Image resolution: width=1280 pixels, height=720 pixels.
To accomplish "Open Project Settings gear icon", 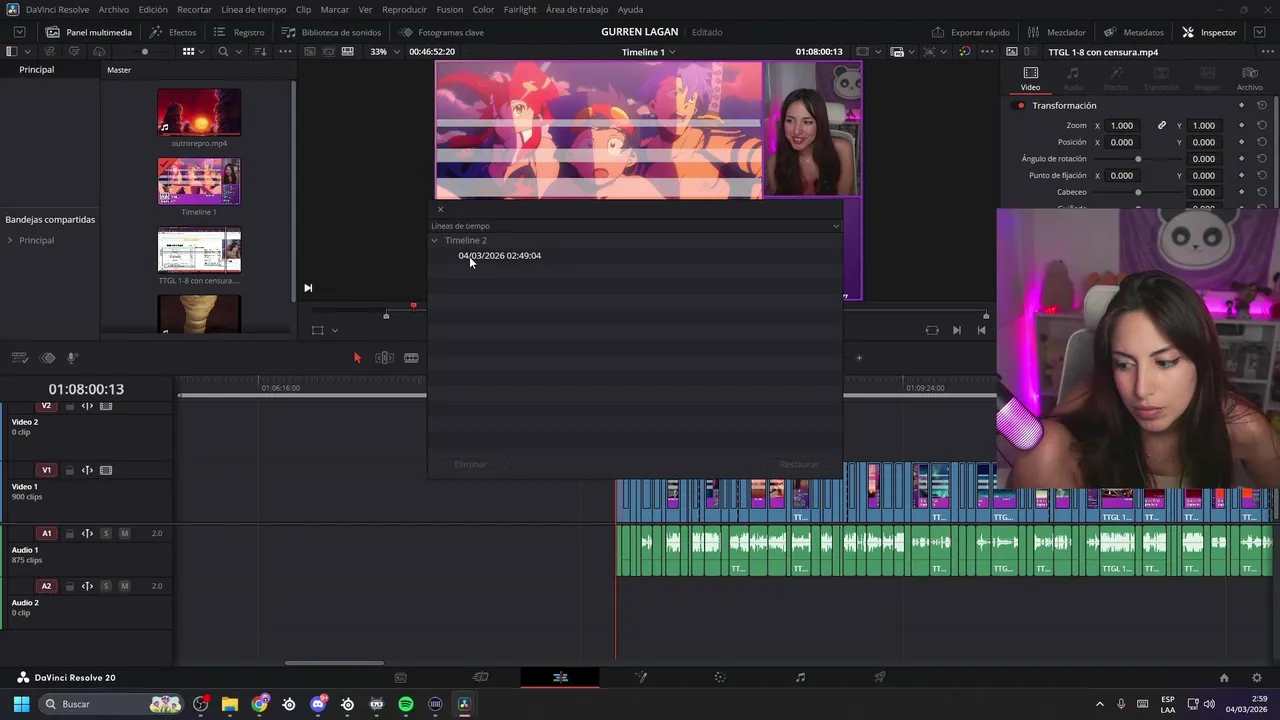I will pyautogui.click(x=1257, y=677).
